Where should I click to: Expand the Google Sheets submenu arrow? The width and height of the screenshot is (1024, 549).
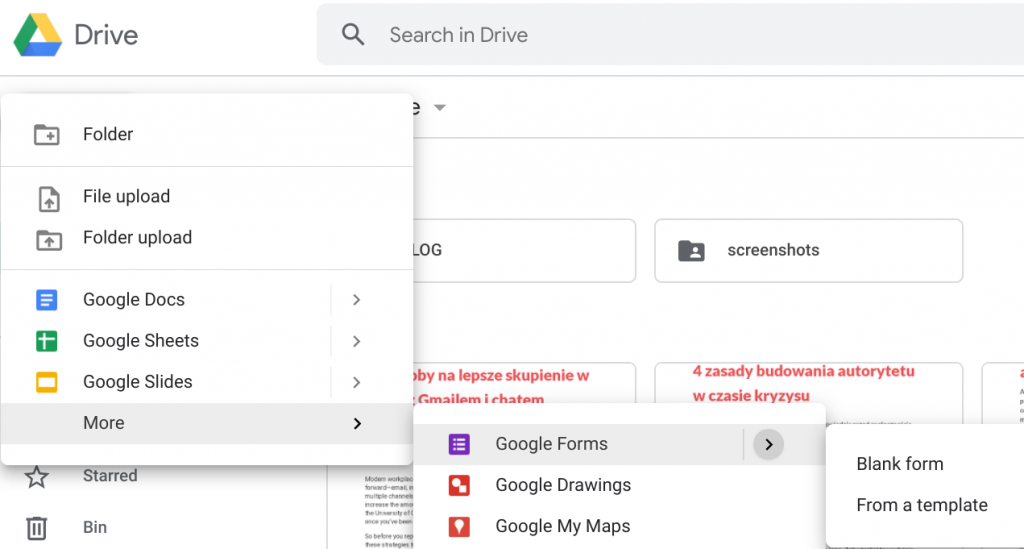(357, 341)
